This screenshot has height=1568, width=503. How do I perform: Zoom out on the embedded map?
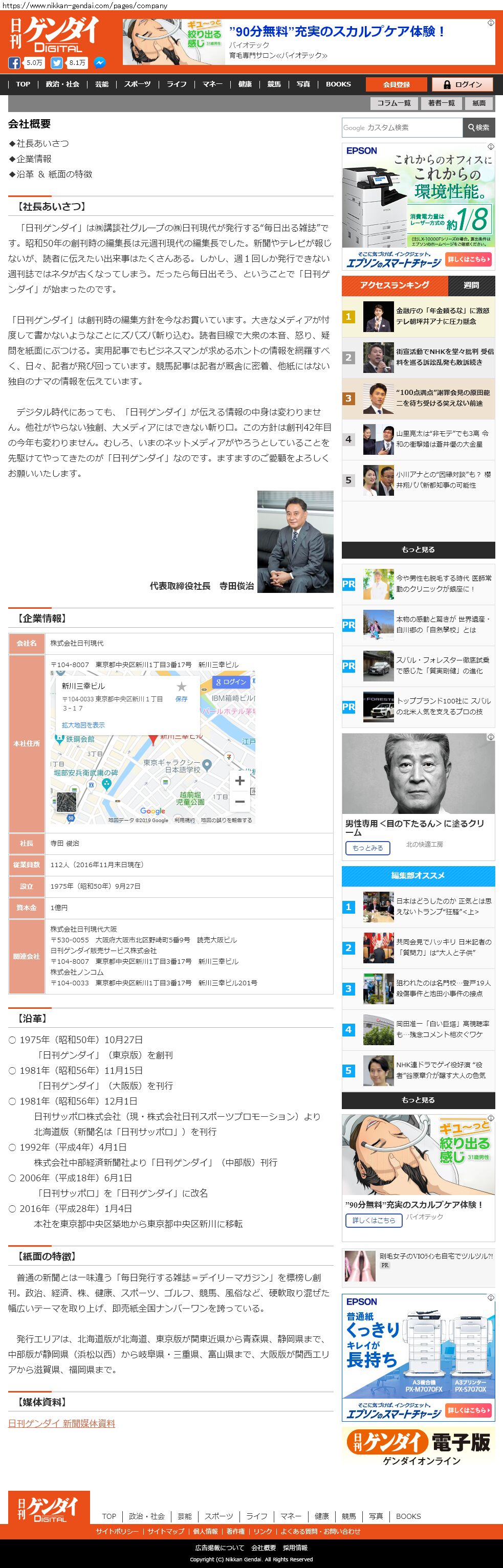240,801
